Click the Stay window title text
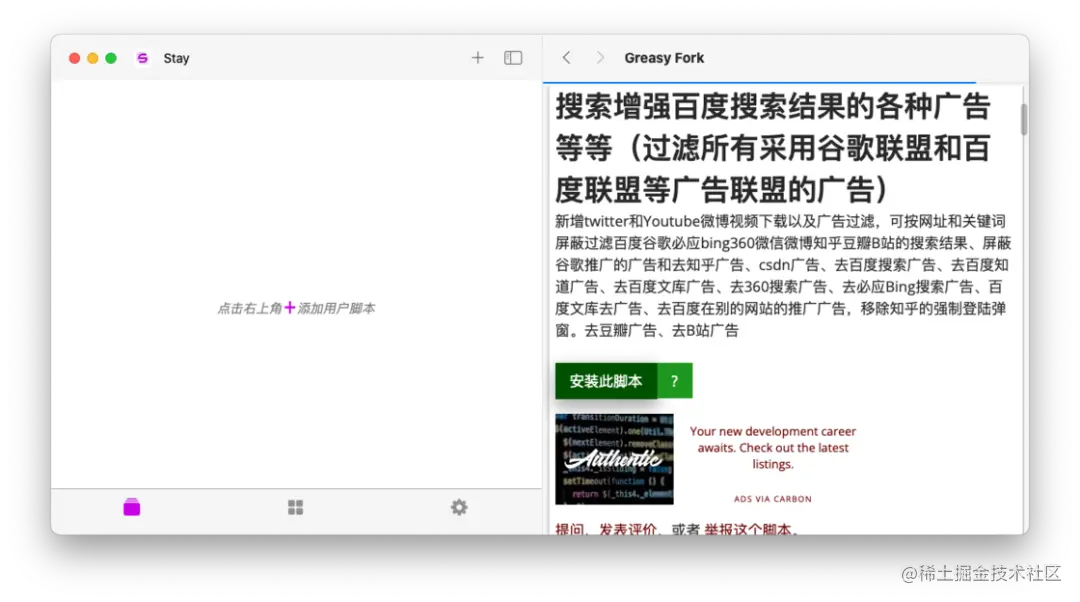 (x=176, y=59)
